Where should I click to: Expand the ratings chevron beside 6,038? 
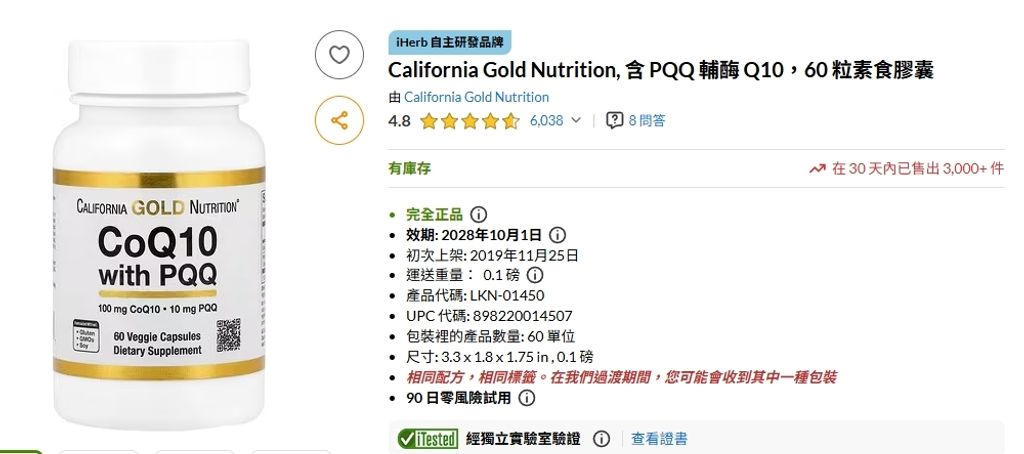(576, 121)
